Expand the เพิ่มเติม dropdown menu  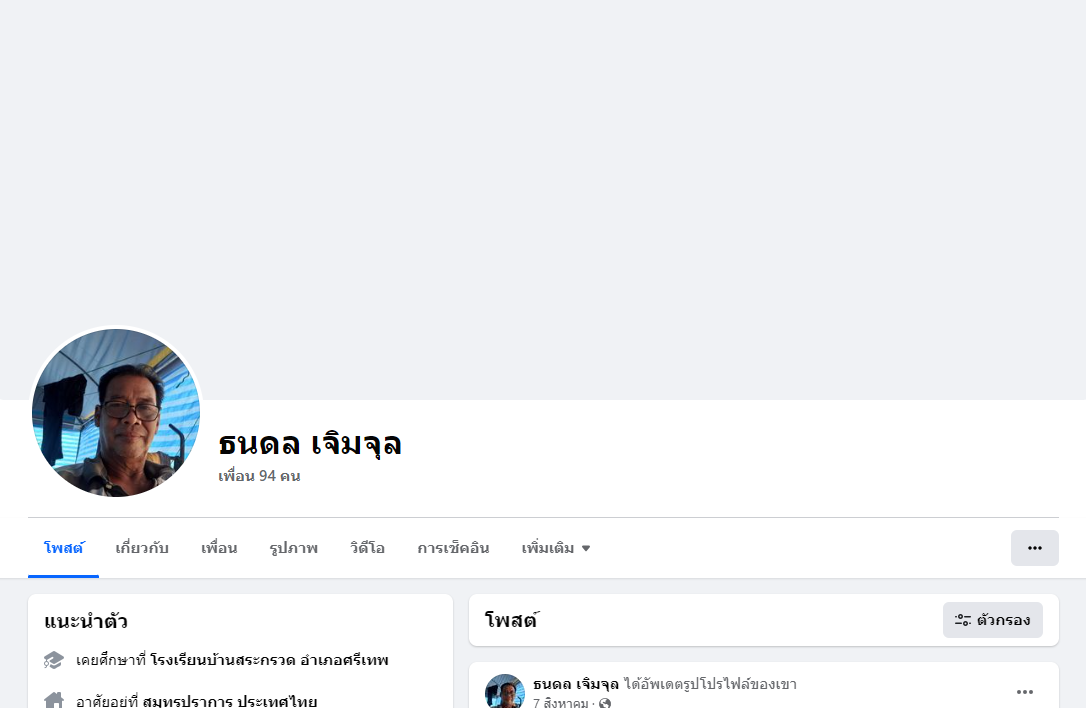click(x=555, y=548)
